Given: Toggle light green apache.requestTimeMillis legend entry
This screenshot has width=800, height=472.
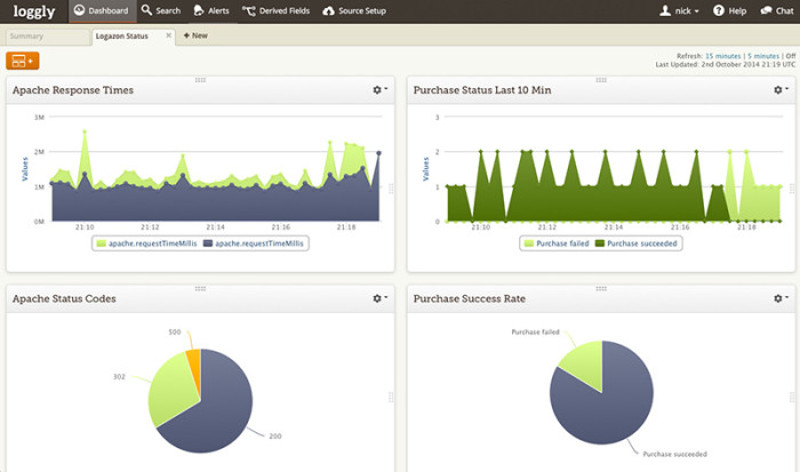Looking at the screenshot, I should tap(146, 243).
